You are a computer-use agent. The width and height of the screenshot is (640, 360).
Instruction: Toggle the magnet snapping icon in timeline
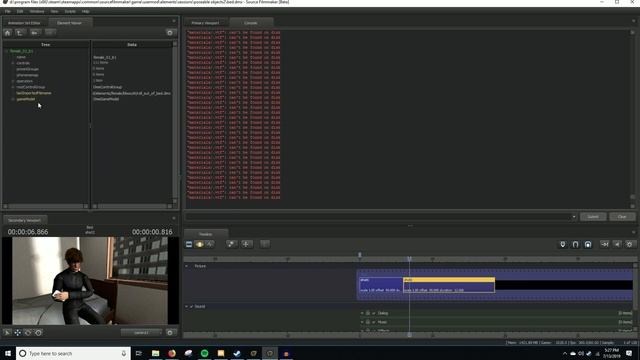coord(576,244)
